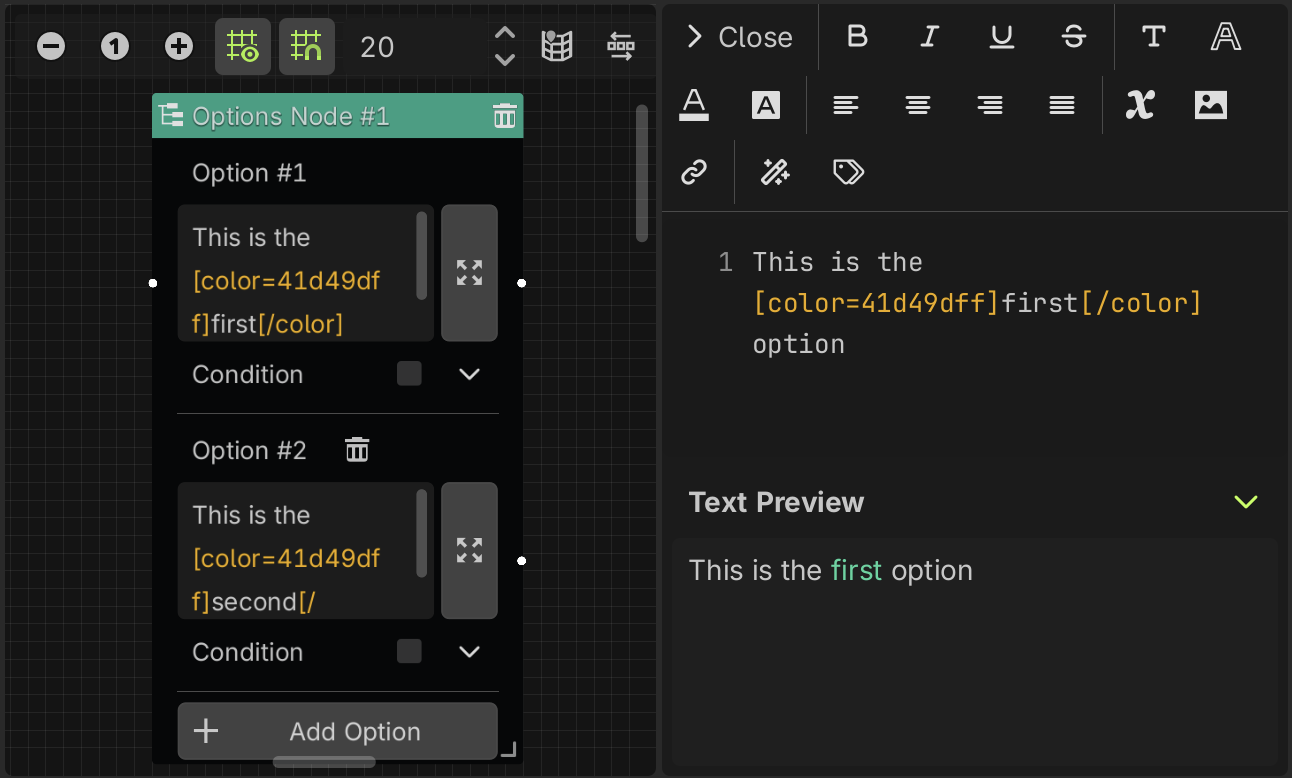Click the snap distance value 20
Viewport: 1292px width, 778px height.
point(377,47)
